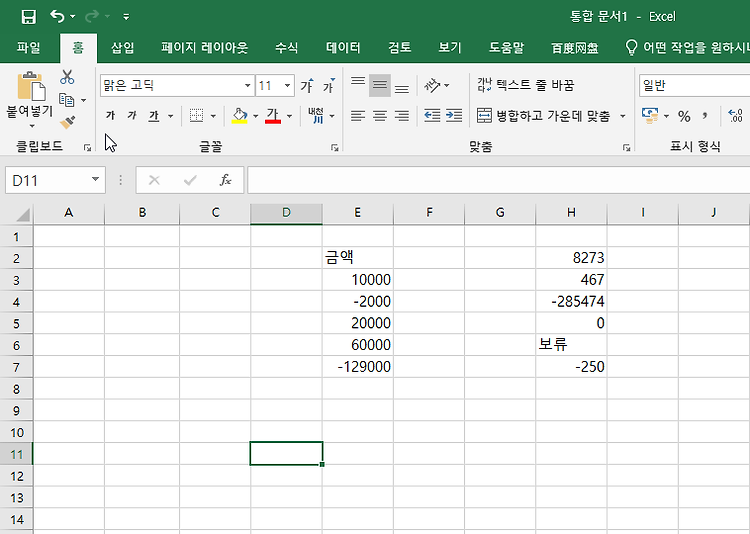Viewport: 750px width, 534px height.
Task: Click Percent Style % icon
Action: pyautogui.click(x=684, y=116)
